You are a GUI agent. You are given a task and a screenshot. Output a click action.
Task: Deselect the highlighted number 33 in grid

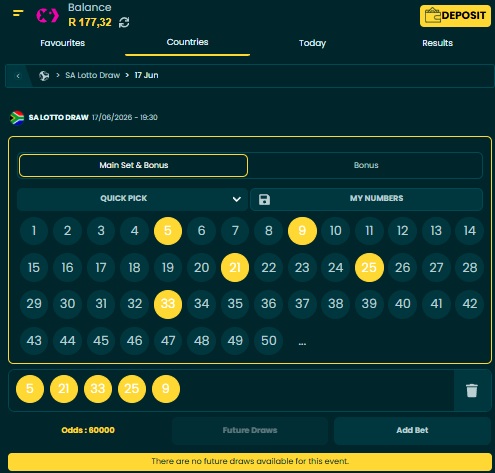coord(168,304)
